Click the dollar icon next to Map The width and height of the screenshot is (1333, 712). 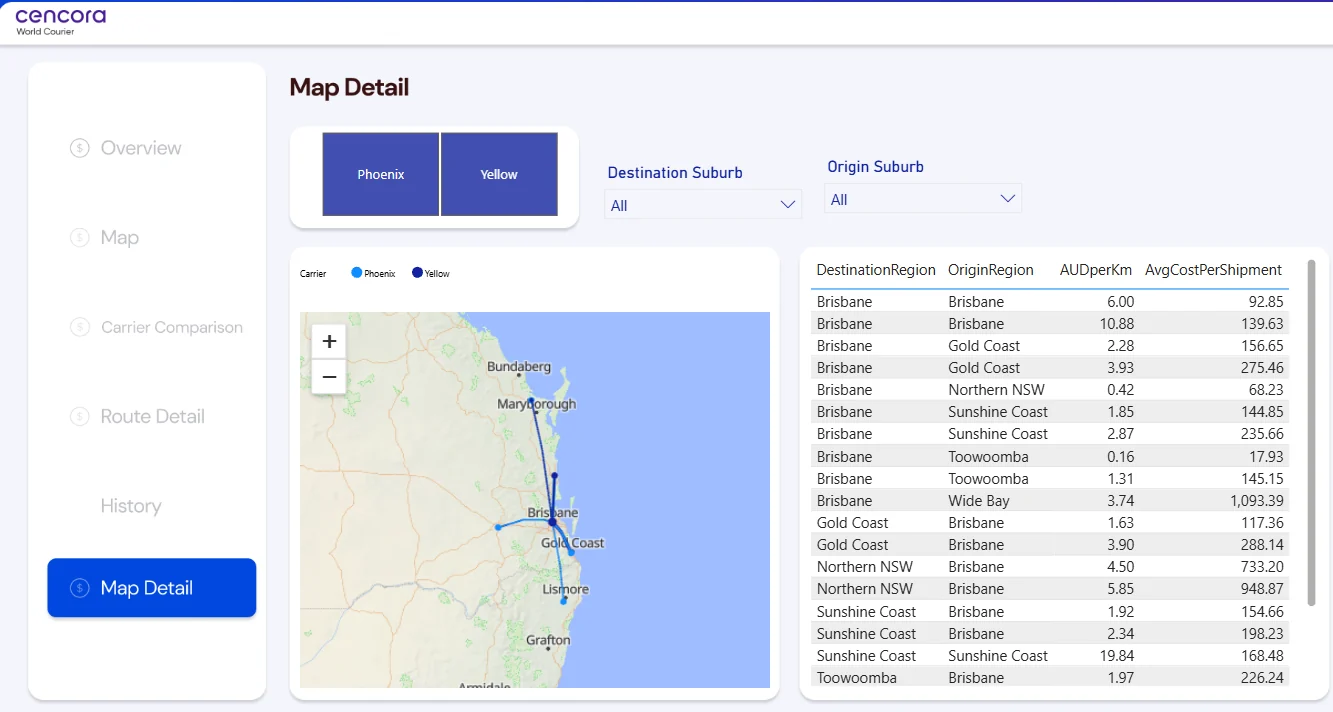[80, 238]
